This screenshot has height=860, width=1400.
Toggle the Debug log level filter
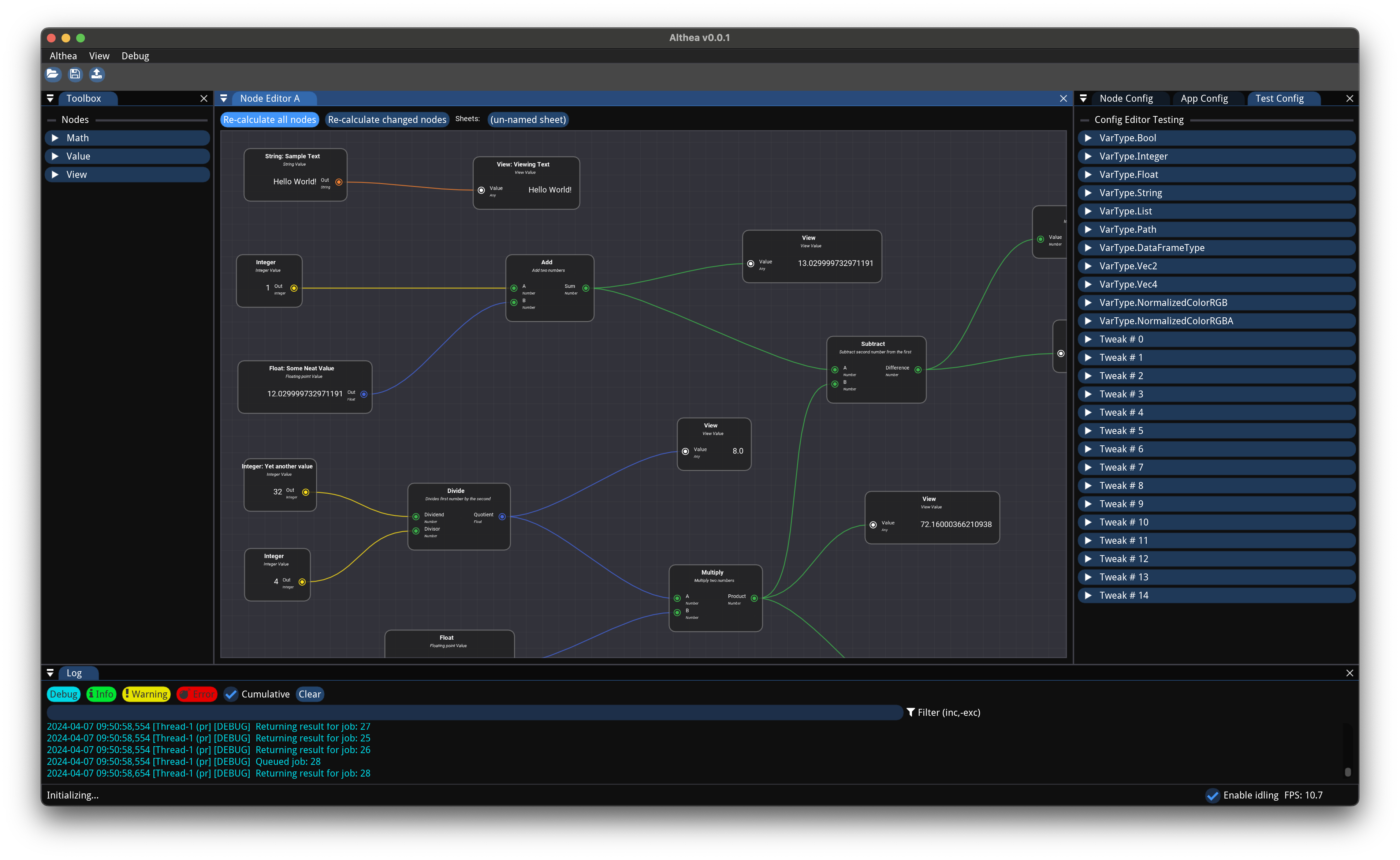[63, 694]
